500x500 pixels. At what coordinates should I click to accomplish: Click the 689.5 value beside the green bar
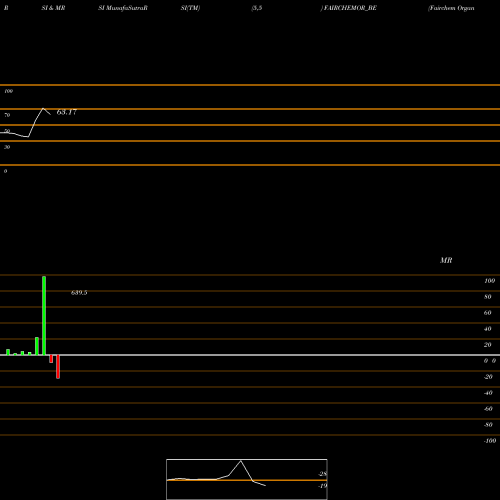coord(79,293)
